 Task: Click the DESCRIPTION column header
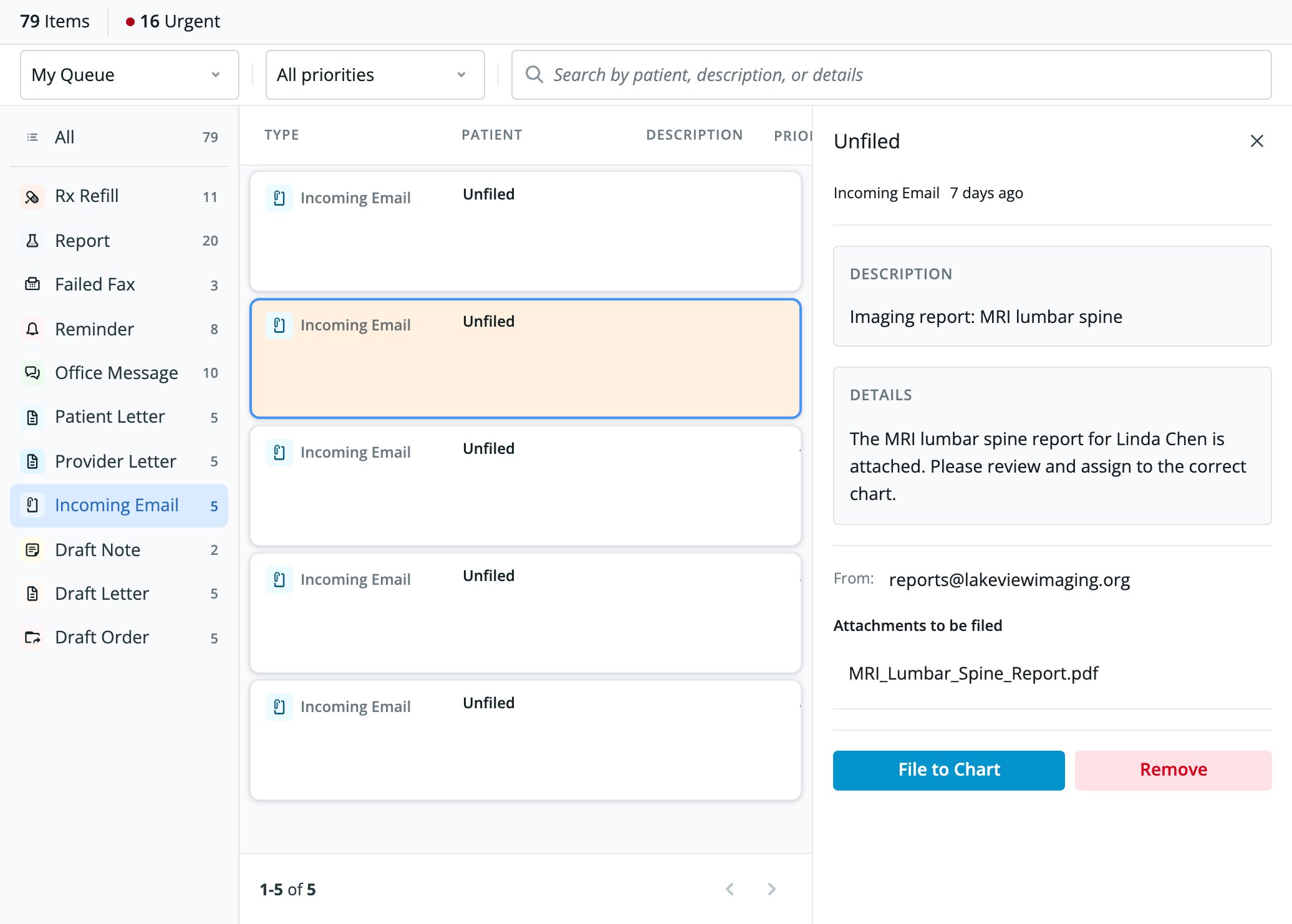pos(695,135)
